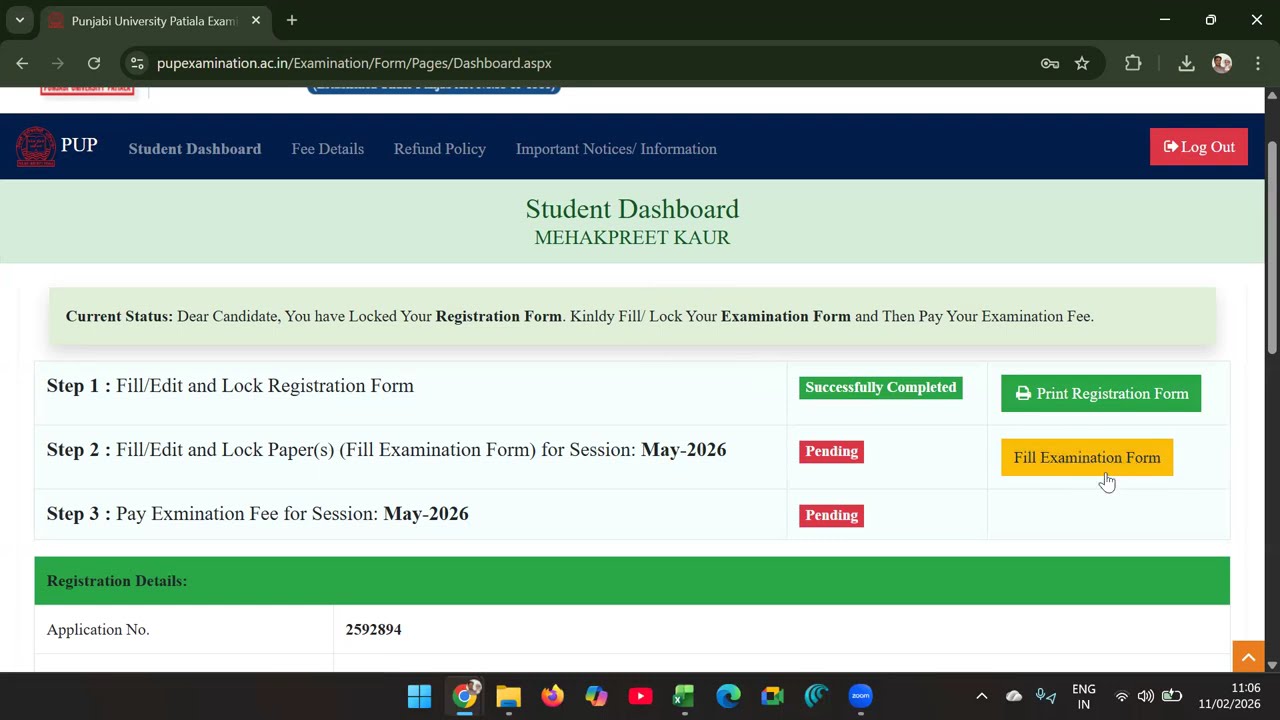
Task: Go back using browser back arrow
Action: pyautogui.click(x=22, y=63)
